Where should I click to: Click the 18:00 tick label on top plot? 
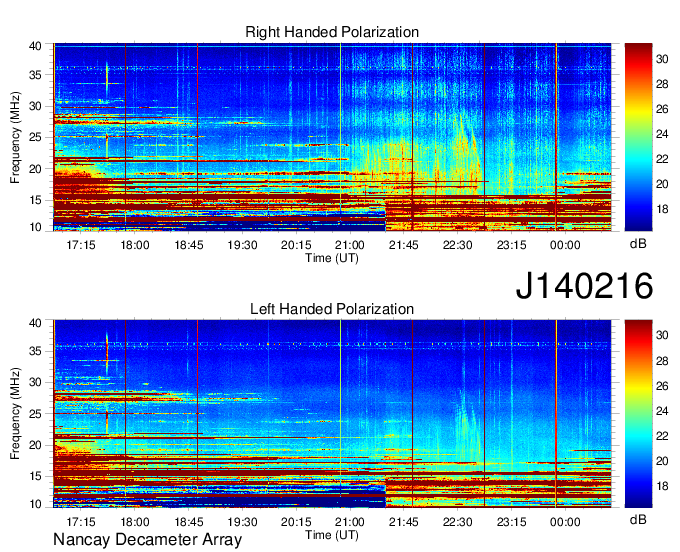134,245
